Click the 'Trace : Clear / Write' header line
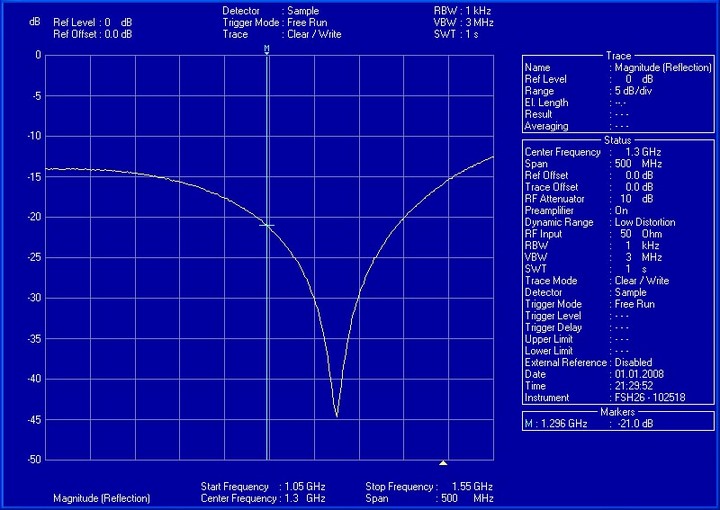720x510 pixels. 282,34
